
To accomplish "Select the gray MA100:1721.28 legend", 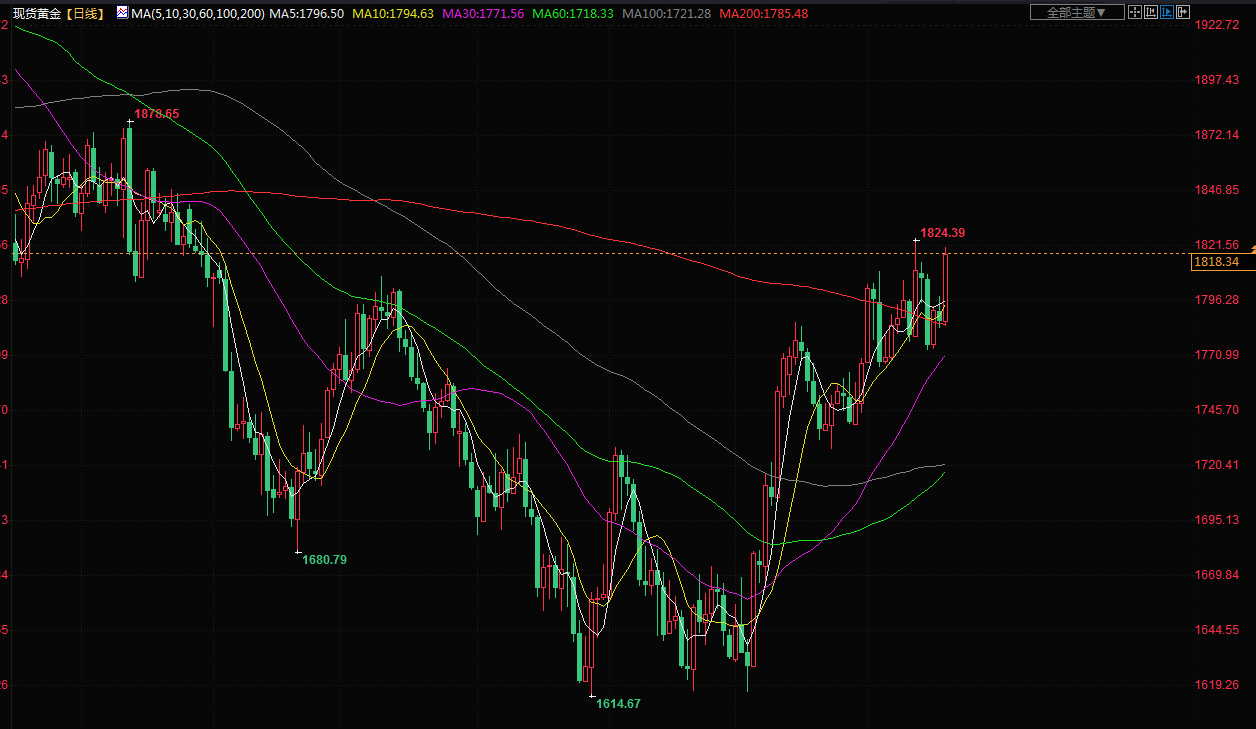I will coord(667,13).
